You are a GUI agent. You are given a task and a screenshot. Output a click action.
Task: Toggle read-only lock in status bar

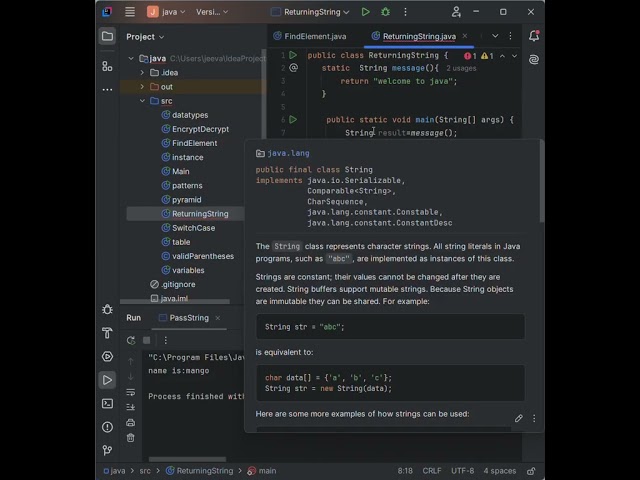point(531,471)
